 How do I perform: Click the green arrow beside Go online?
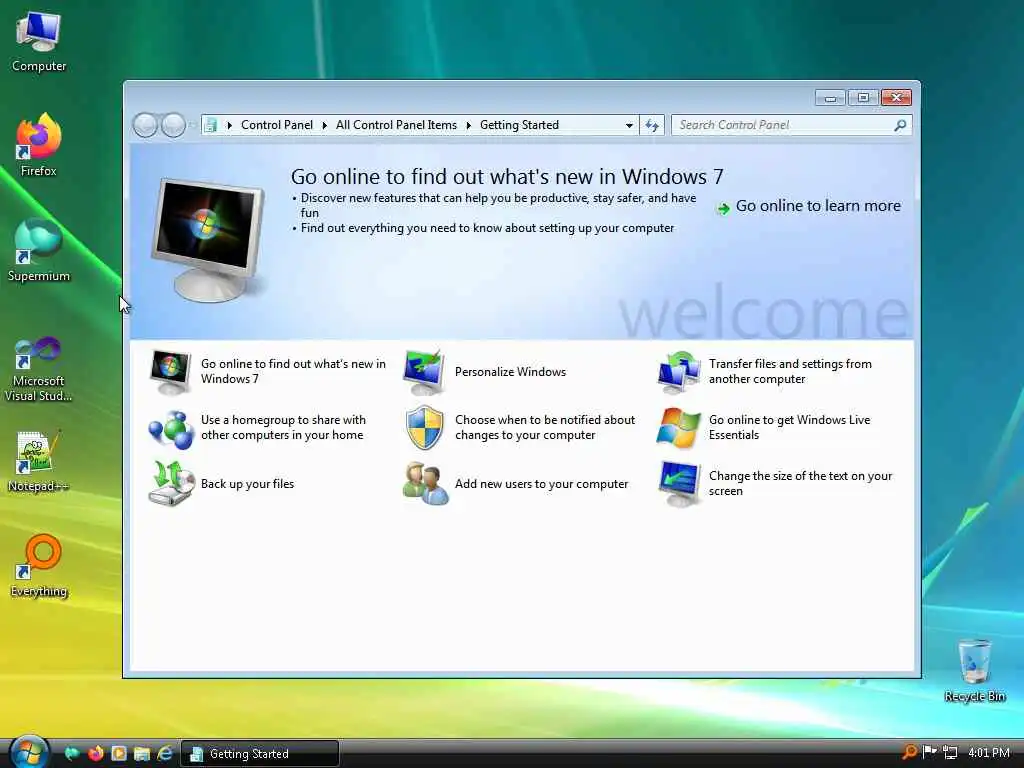tap(723, 208)
